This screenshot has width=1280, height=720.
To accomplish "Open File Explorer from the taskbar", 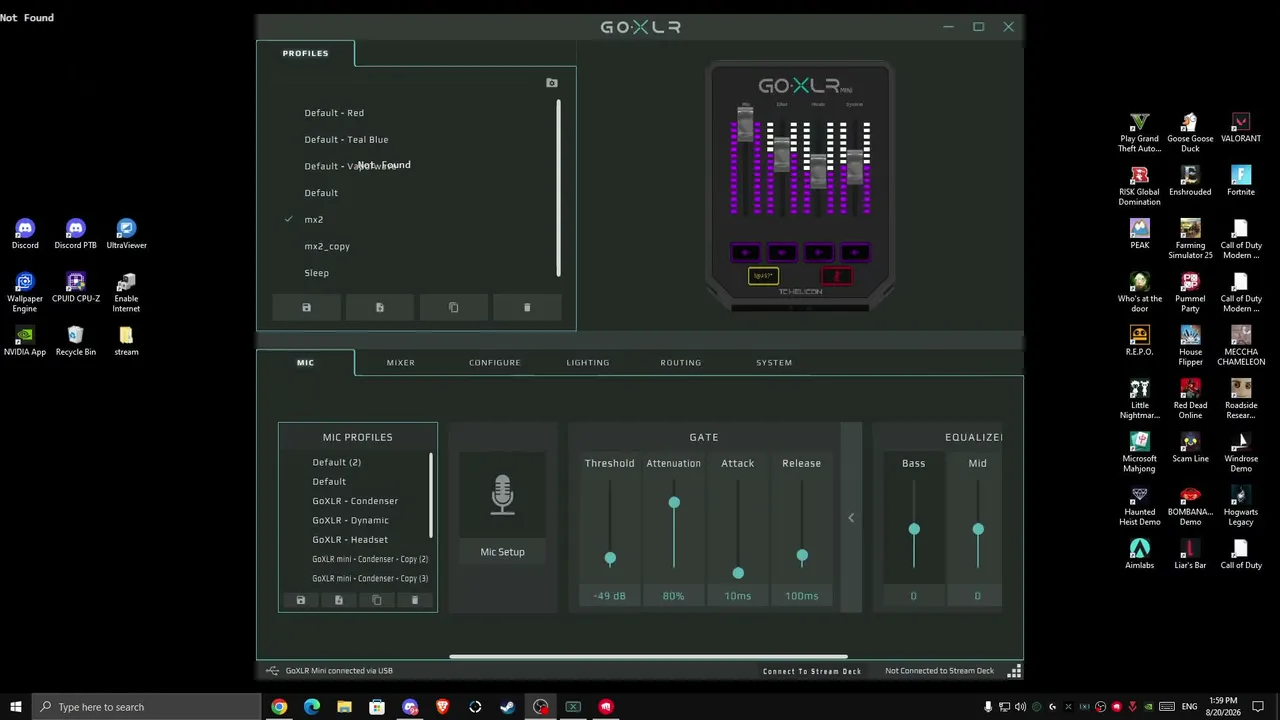I will pos(344,707).
